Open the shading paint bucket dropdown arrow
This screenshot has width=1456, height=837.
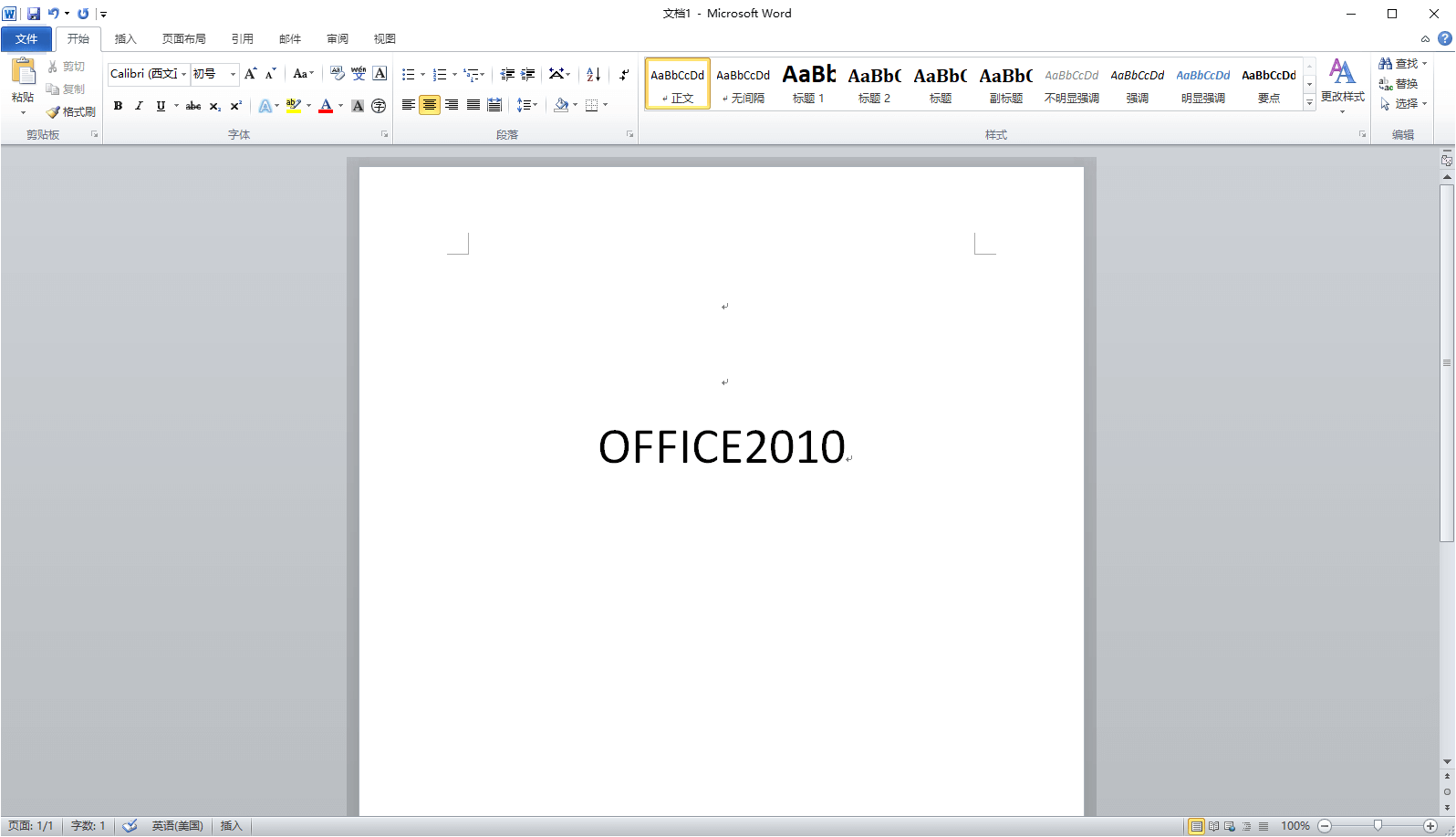point(575,105)
